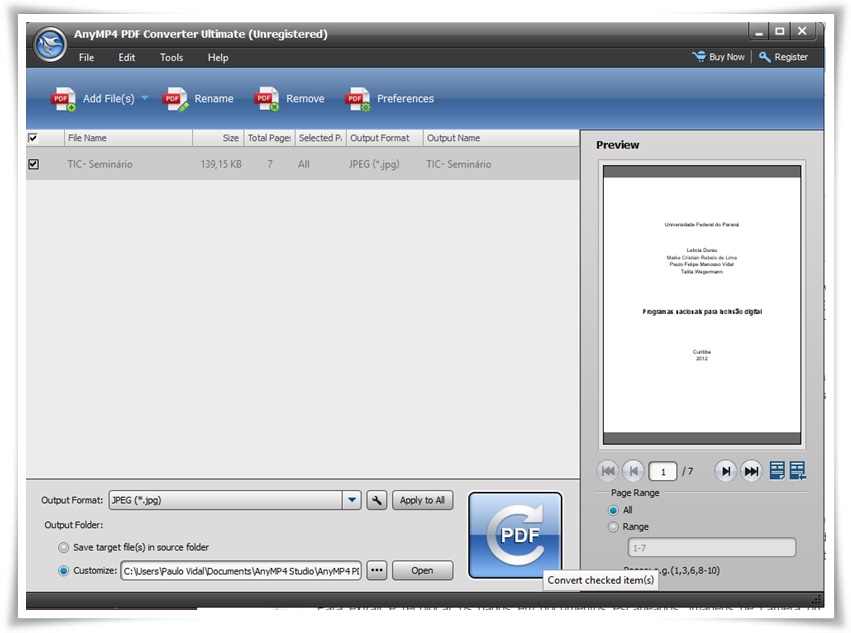Screen dimensions: 851x633
Task: Sort by File Name column header
Action: pyautogui.click(x=129, y=138)
